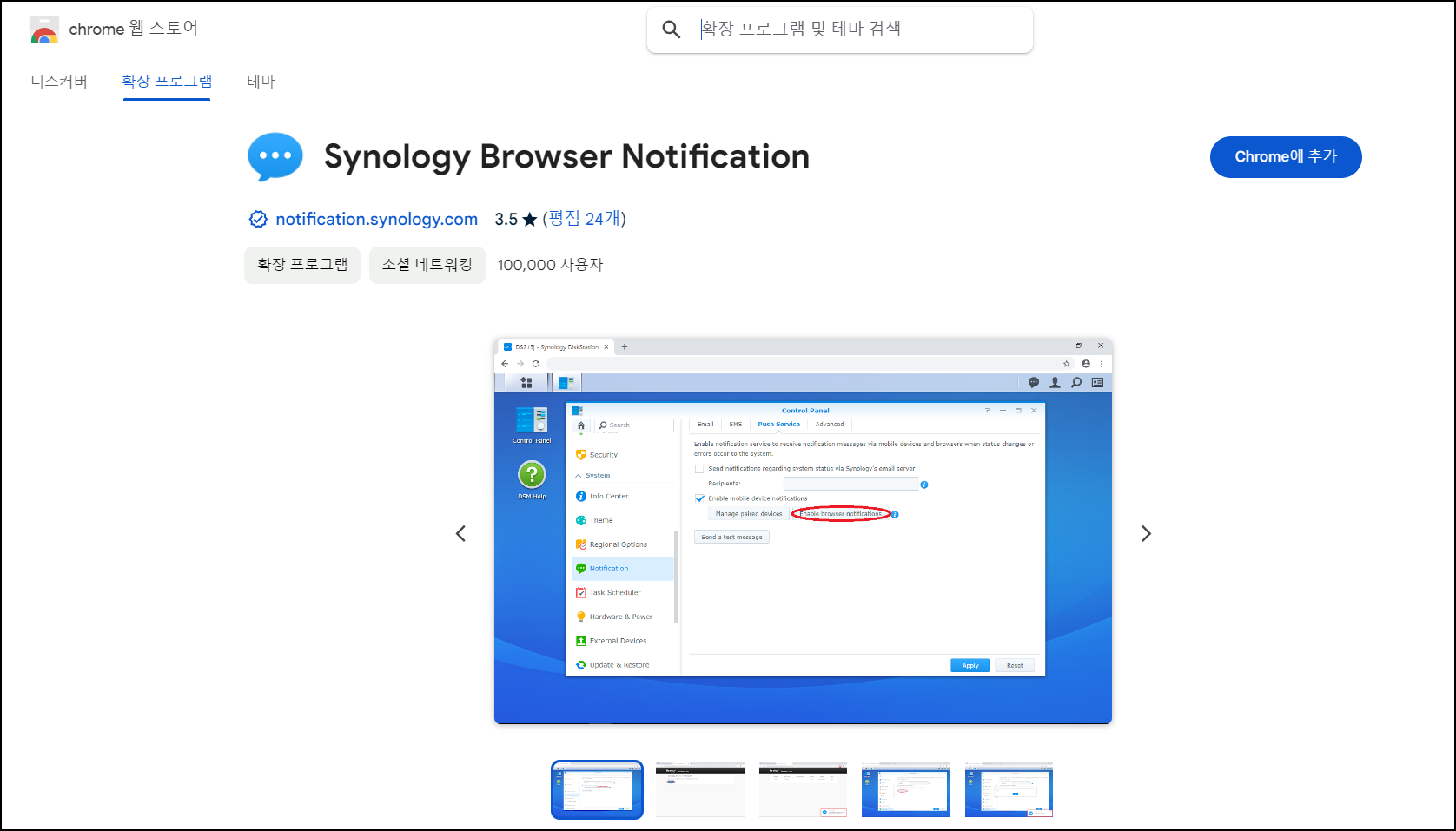
Task: Click the Chrome Web Store logo
Action: click(x=44, y=30)
